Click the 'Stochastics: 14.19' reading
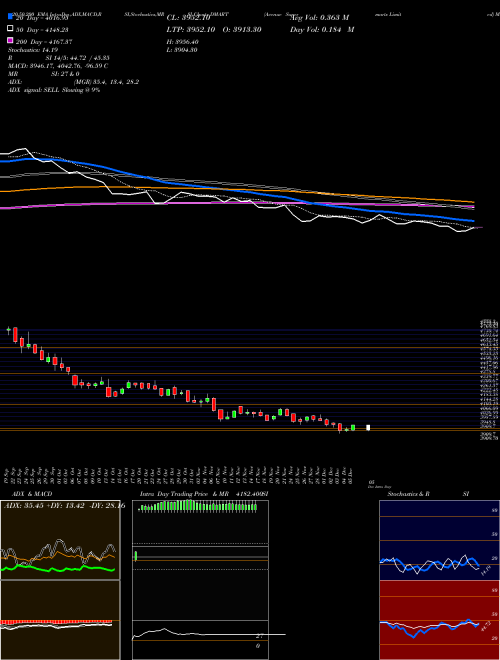The width and height of the screenshot is (500, 660). click(x=32, y=50)
